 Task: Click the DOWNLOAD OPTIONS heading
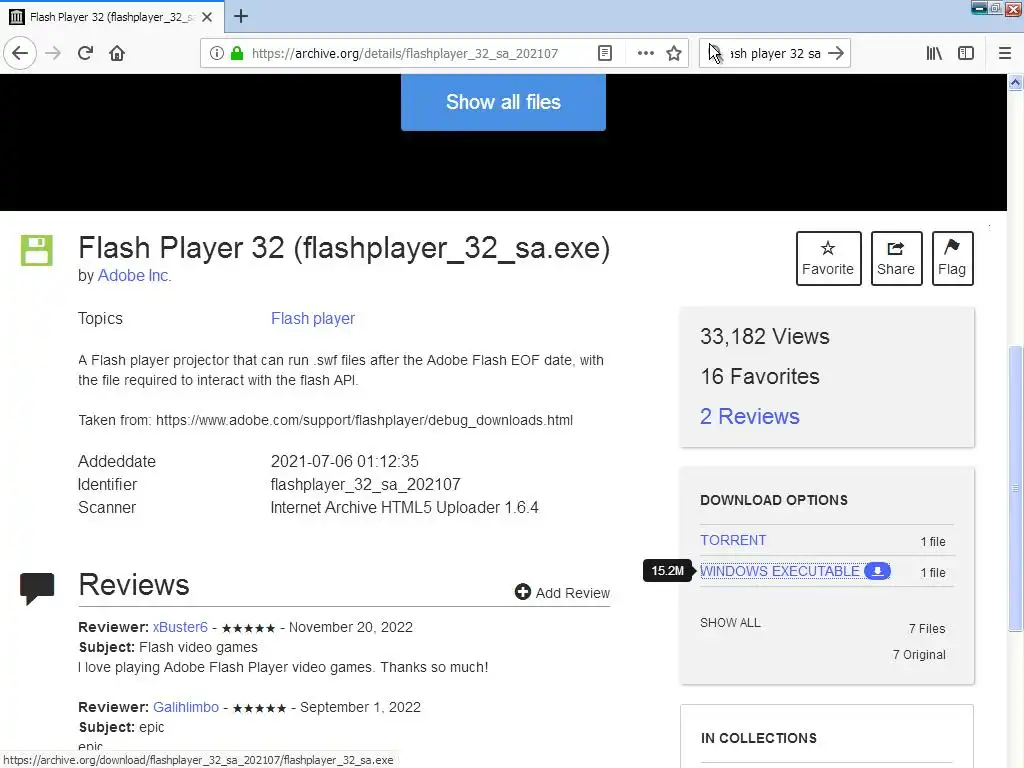click(x=774, y=500)
